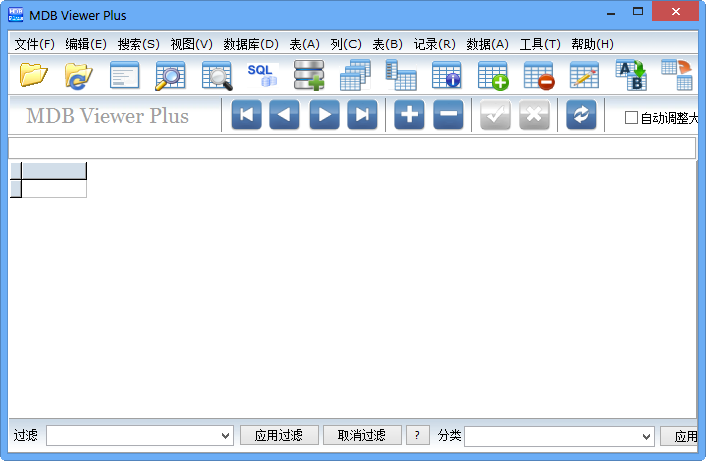Add a table with green plus icon
Viewport: 706px width, 461px height.
tap(493, 76)
